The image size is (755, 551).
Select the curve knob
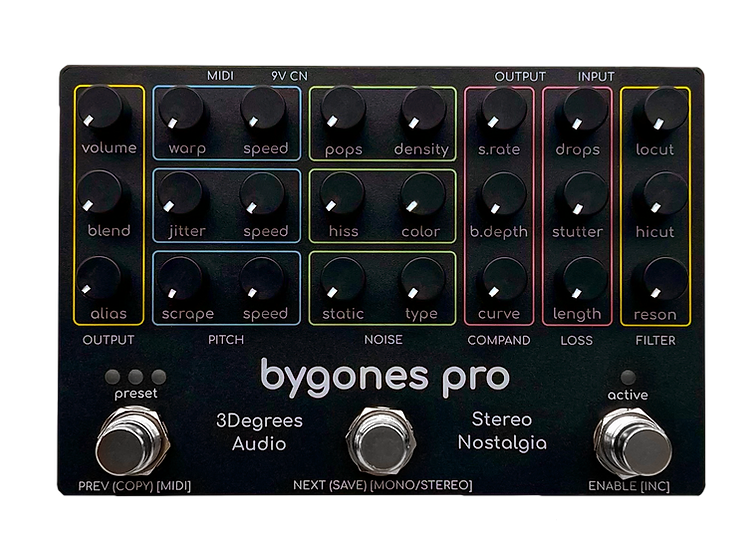505,278
